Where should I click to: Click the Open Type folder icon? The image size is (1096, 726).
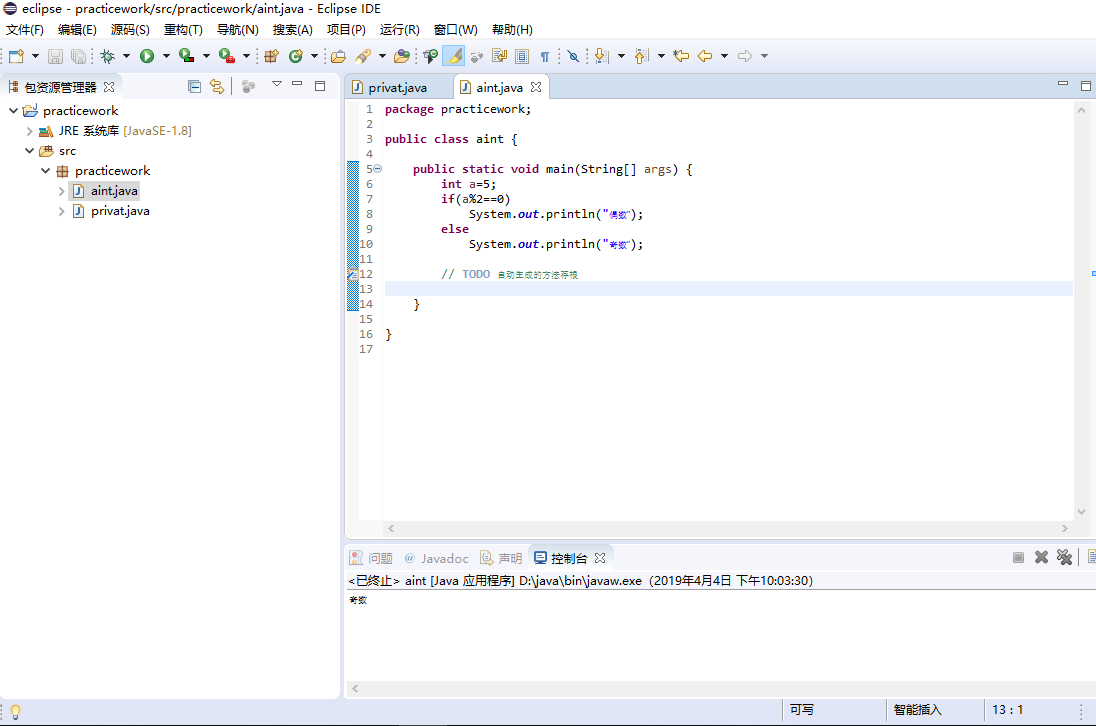point(338,56)
